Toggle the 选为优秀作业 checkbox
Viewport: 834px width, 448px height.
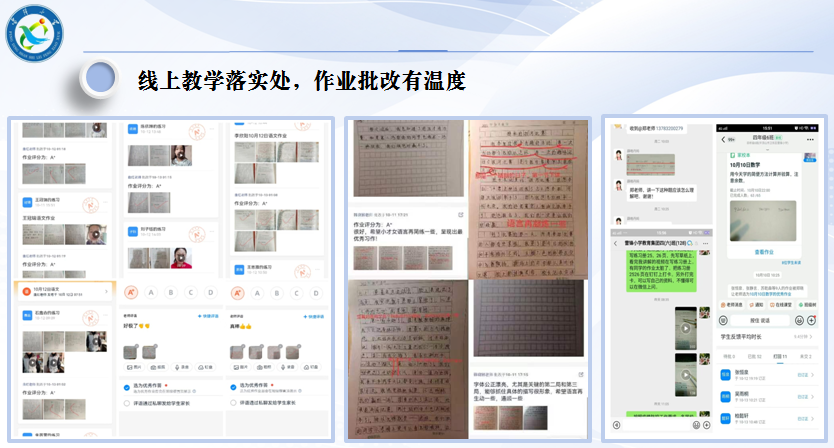tap(124, 388)
